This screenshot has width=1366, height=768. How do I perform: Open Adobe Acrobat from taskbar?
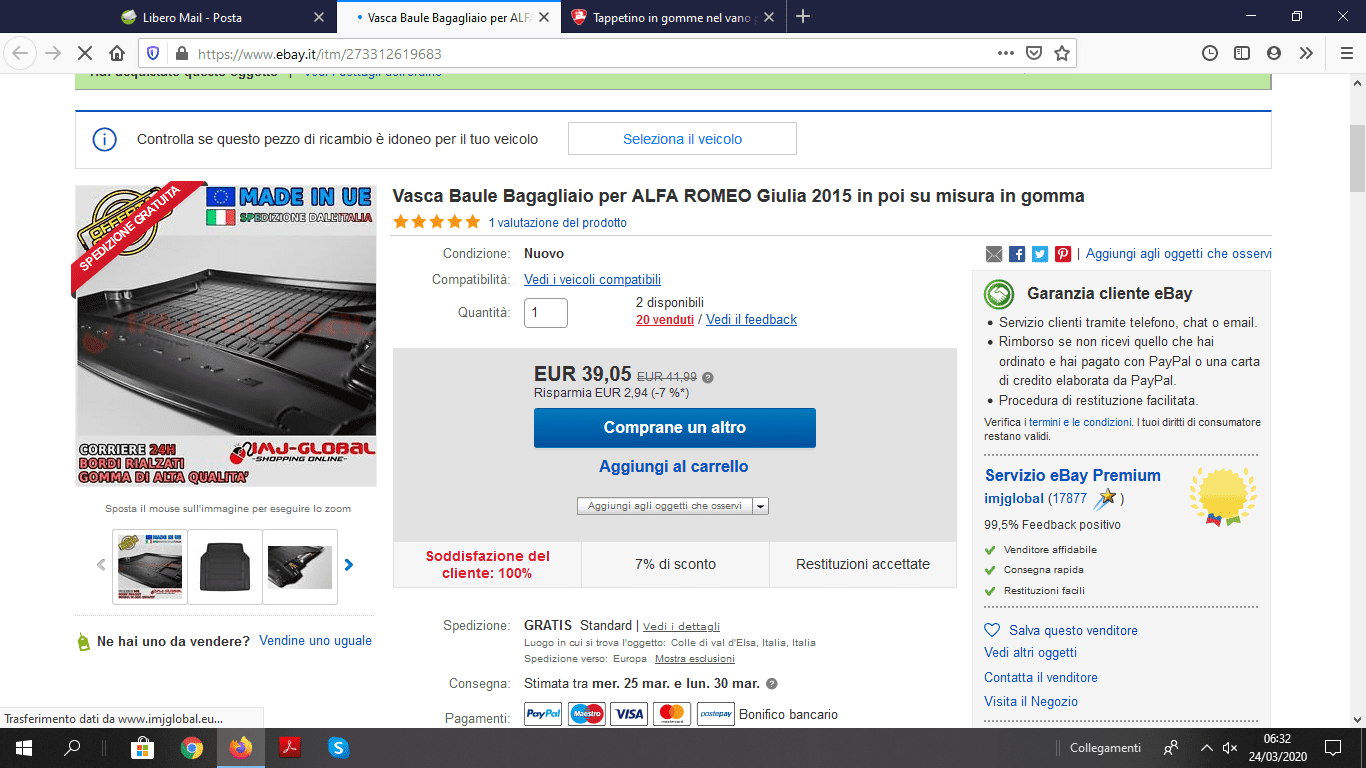[290, 747]
